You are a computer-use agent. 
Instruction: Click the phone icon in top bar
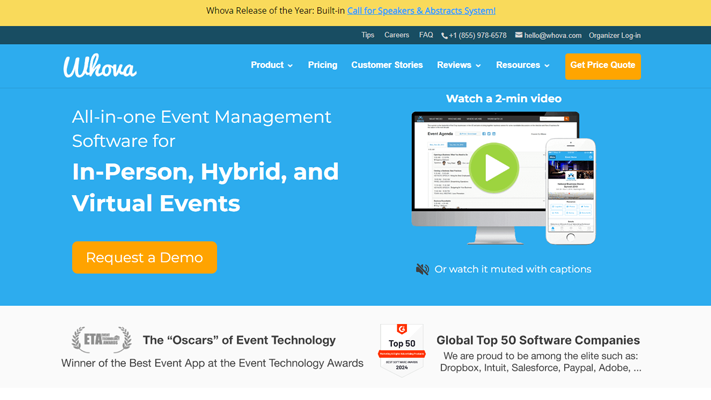pos(444,35)
